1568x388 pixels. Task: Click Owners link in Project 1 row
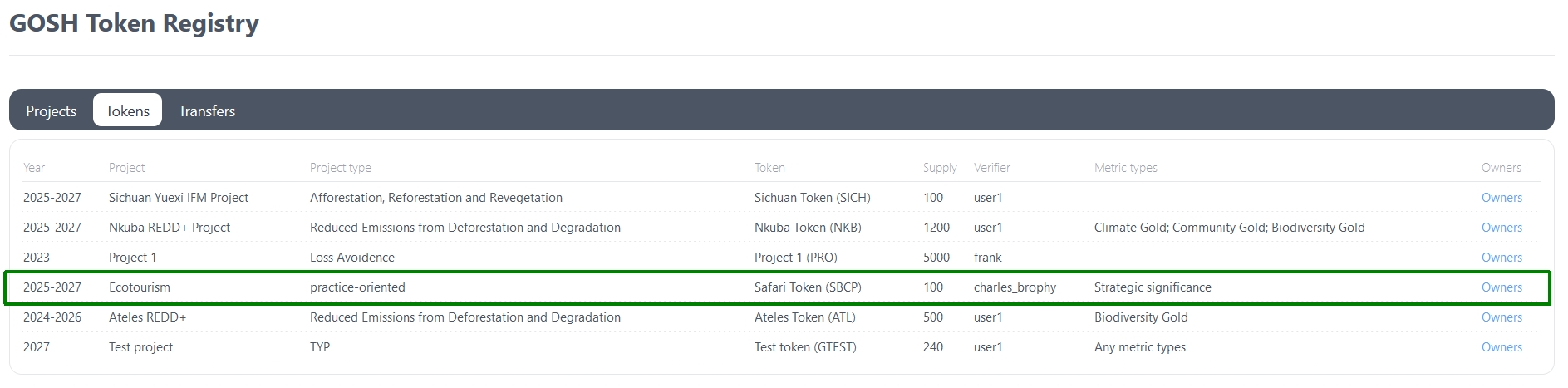1501,258
